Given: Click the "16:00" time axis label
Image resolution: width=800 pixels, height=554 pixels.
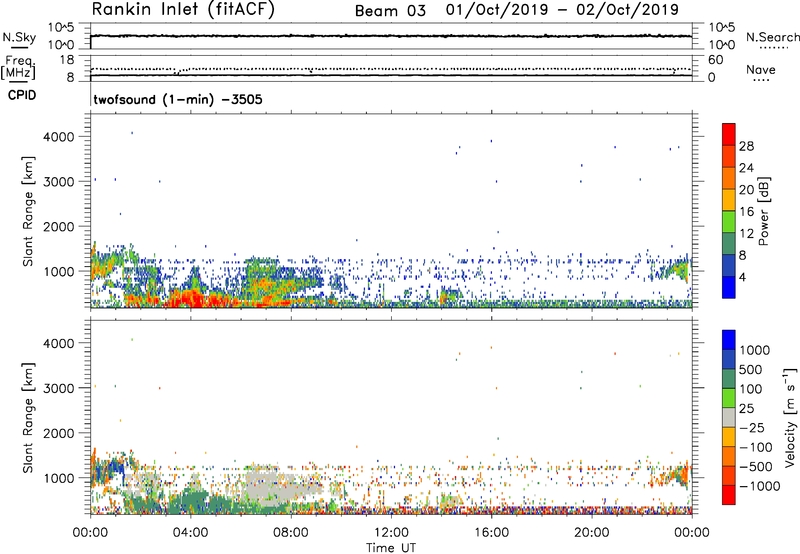Looking at the screenshot, I should [x=491, y=533].
